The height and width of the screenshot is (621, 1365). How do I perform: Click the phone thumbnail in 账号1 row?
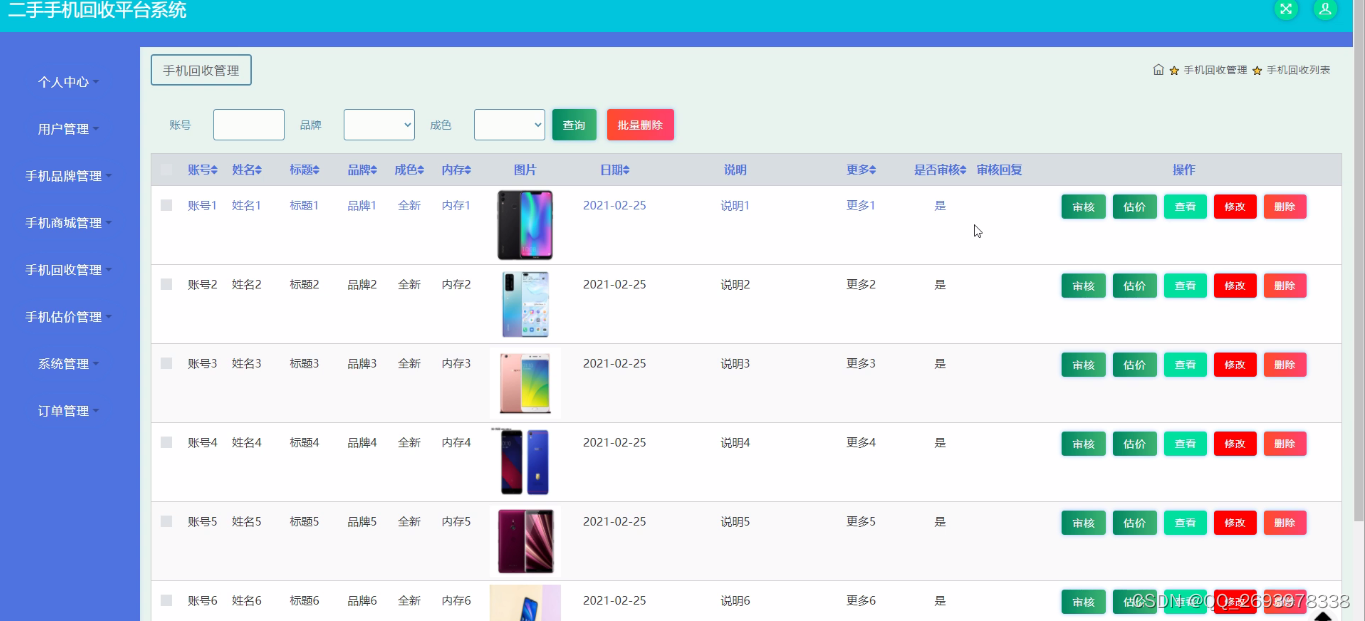click(525, 225)
